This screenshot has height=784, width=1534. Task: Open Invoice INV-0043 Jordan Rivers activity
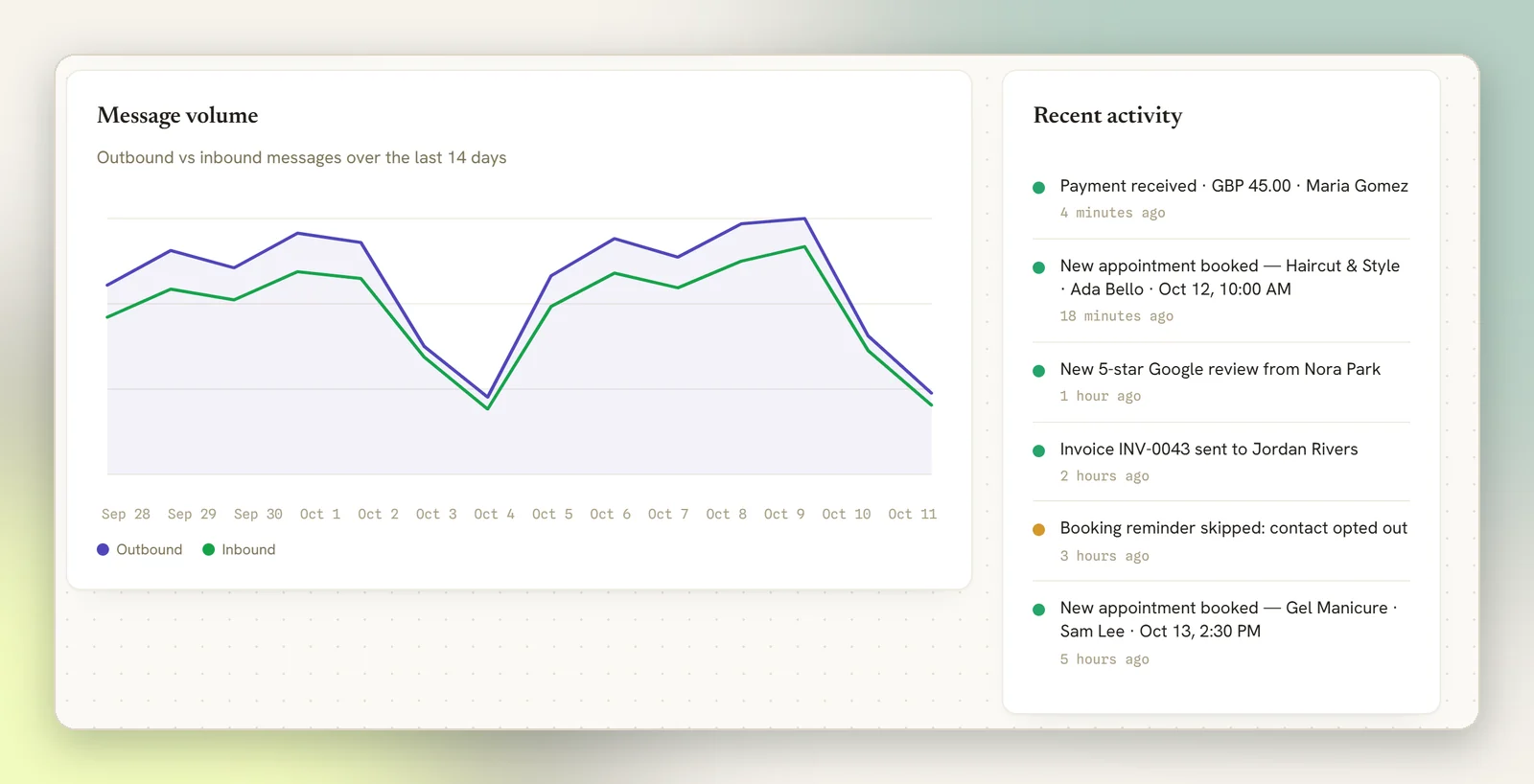pos(1221,462)
